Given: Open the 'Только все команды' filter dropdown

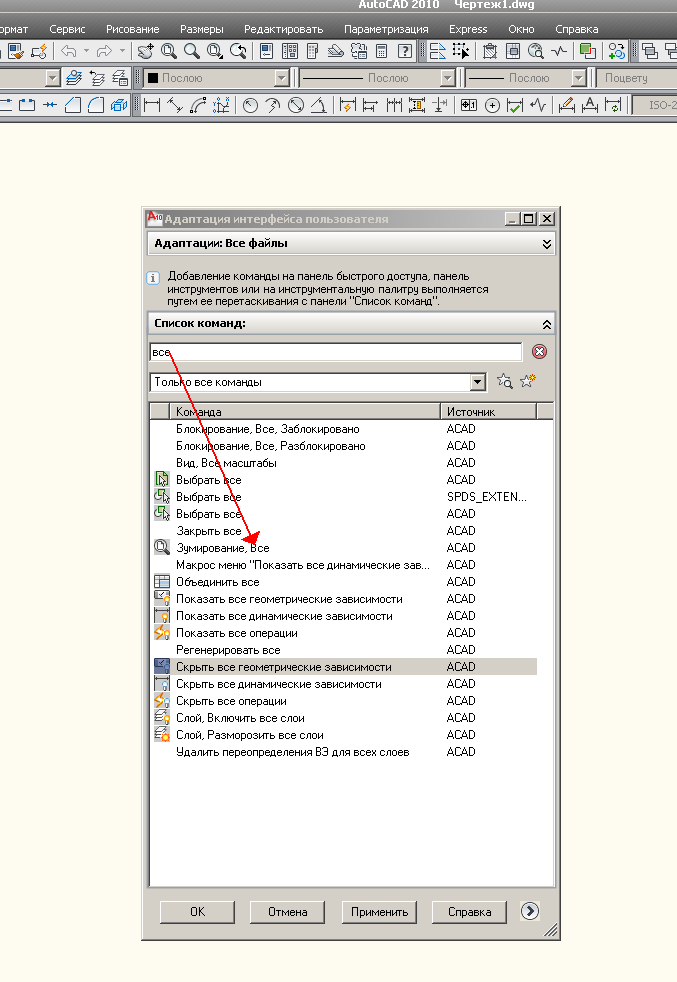Looking at the screenshot, I should click(x=478, y=382).
